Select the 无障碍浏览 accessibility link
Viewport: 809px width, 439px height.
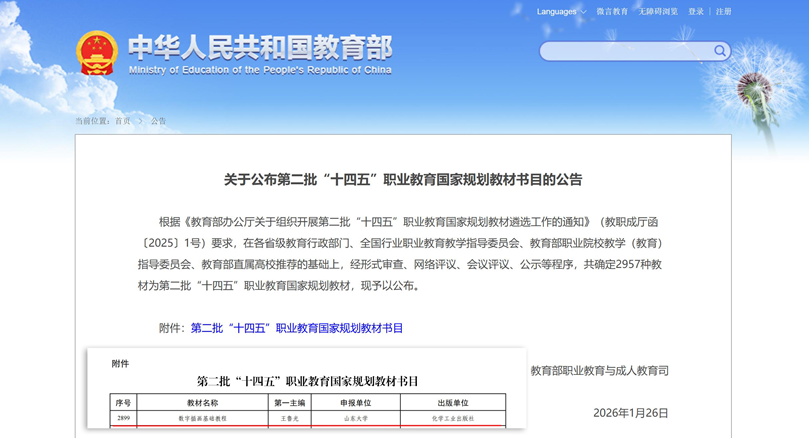pyautogui.click(x=658, y=12)
